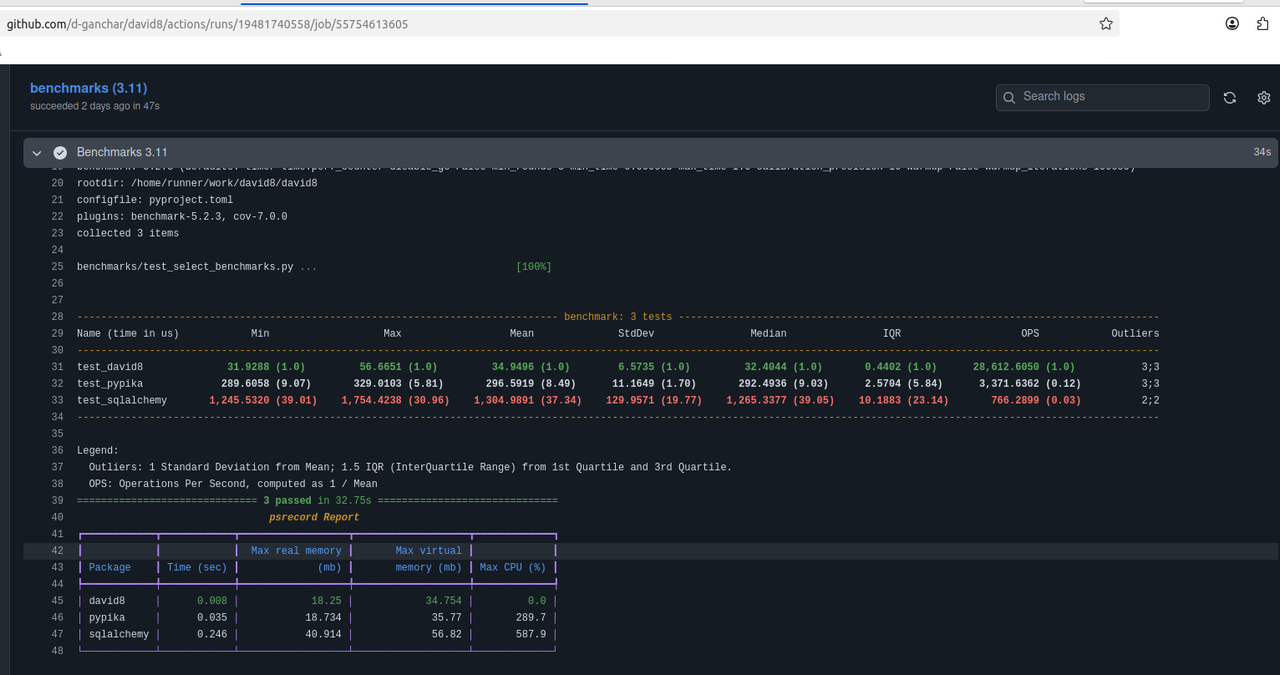
Task: Bookmark this page with the star icon
Action: pyautogui.click(x=1106, y=24)
